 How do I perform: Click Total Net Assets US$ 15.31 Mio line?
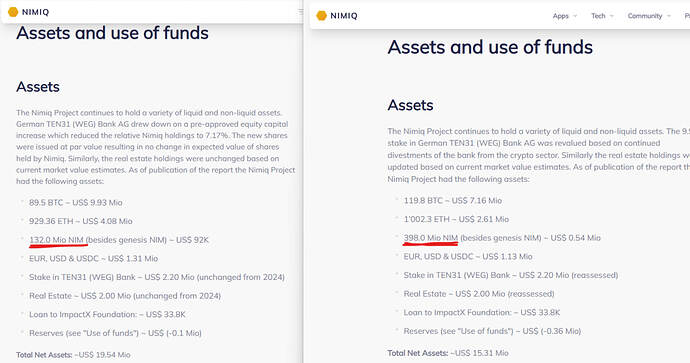tap(448, 353)
